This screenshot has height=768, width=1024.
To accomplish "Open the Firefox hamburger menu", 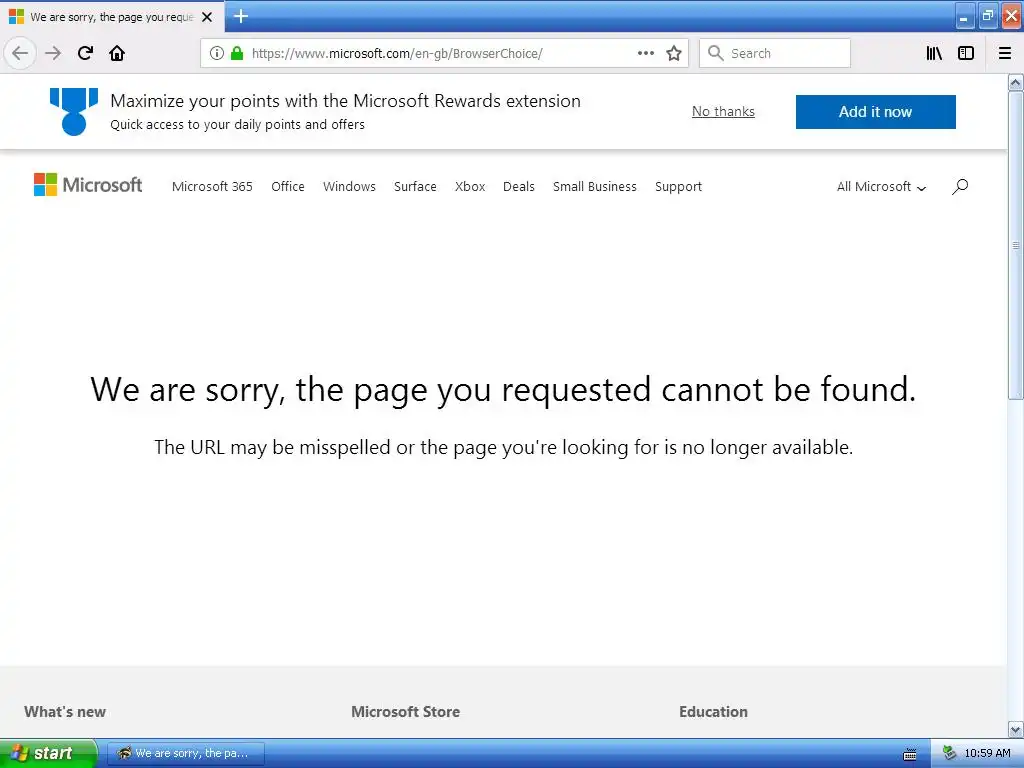I will (1005, 53).
